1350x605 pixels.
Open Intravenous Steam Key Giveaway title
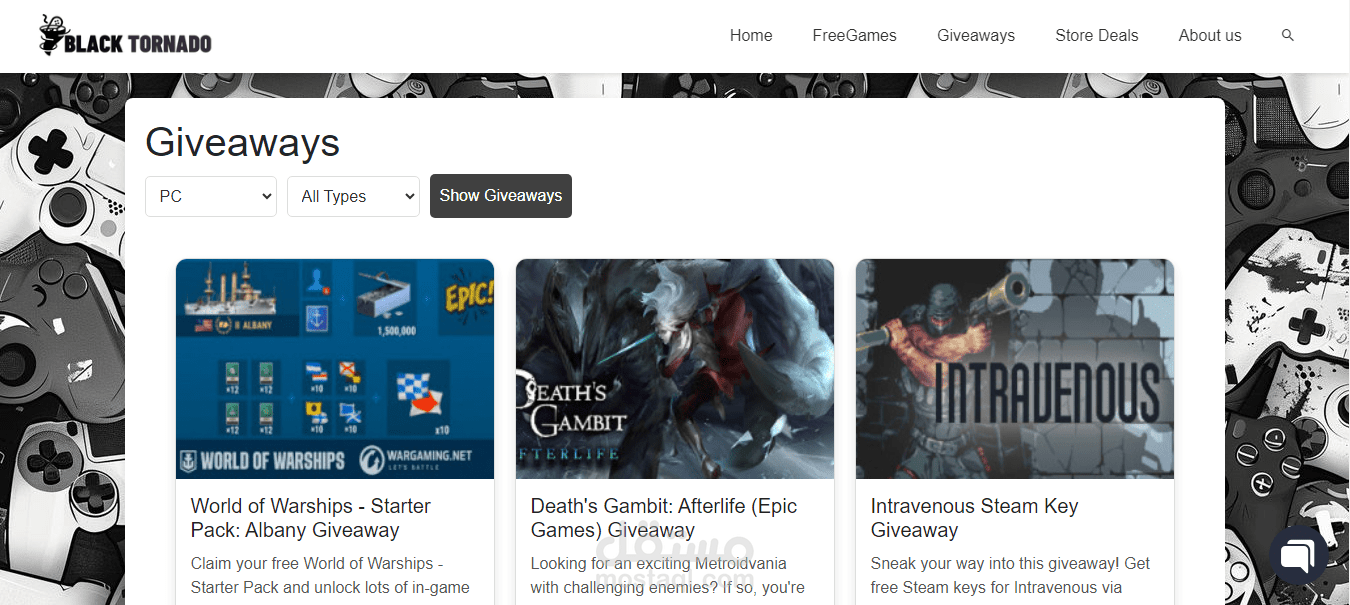[x=975, y=518]
